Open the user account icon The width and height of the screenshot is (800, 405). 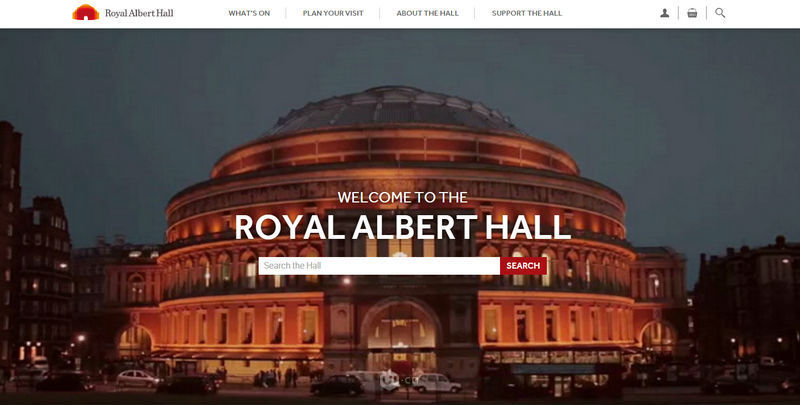(664, 13)
